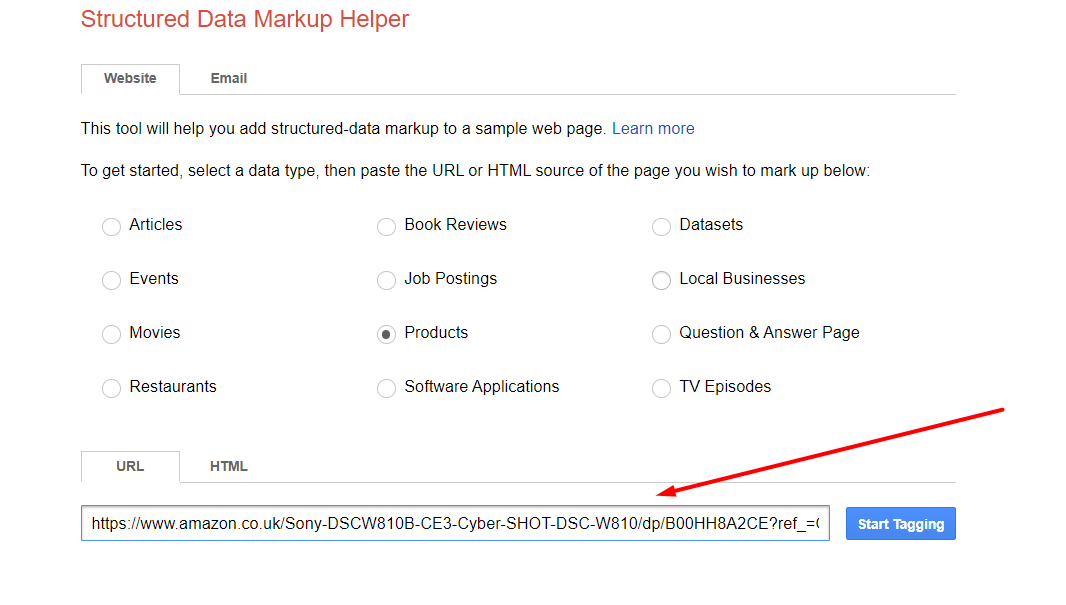Select the Book Reviews option

(x=386, y=227)
